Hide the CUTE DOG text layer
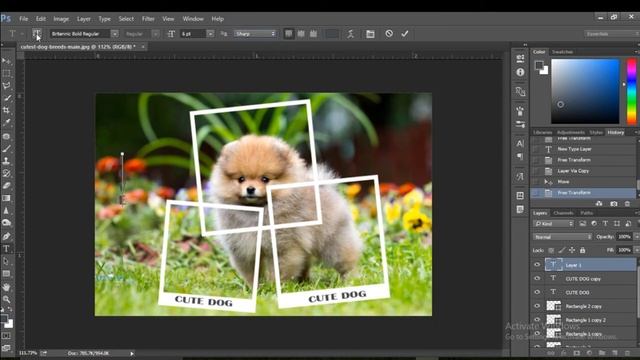Screen dimensions: 640x360 click(x=537, y=292)
